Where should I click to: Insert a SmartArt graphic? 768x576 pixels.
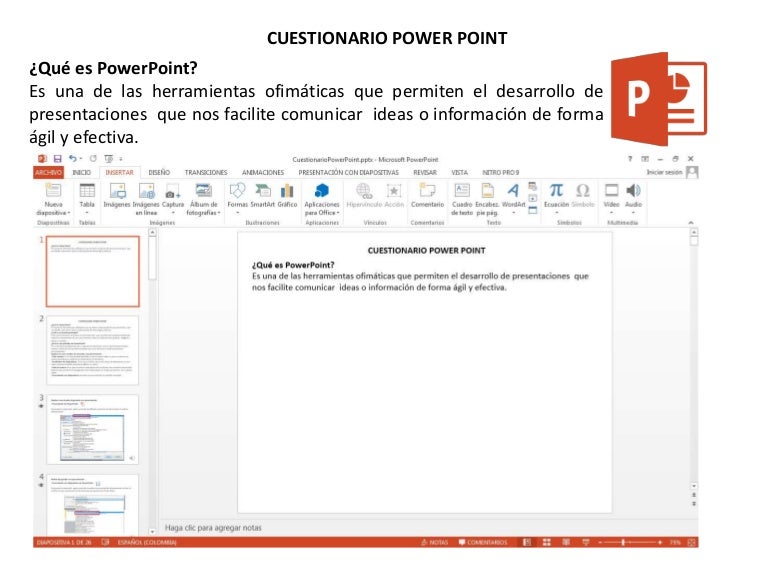tap(262, 191)
